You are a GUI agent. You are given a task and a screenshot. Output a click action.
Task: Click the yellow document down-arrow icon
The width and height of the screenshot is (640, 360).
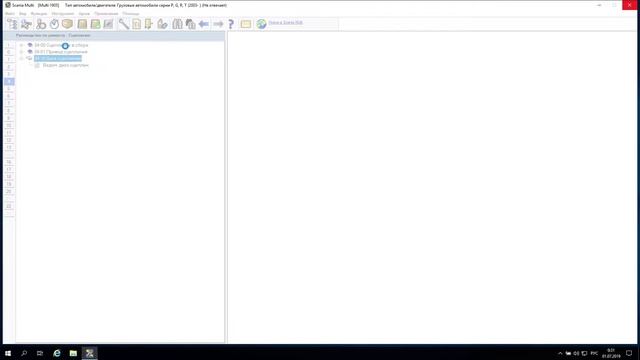coord(149,24)
